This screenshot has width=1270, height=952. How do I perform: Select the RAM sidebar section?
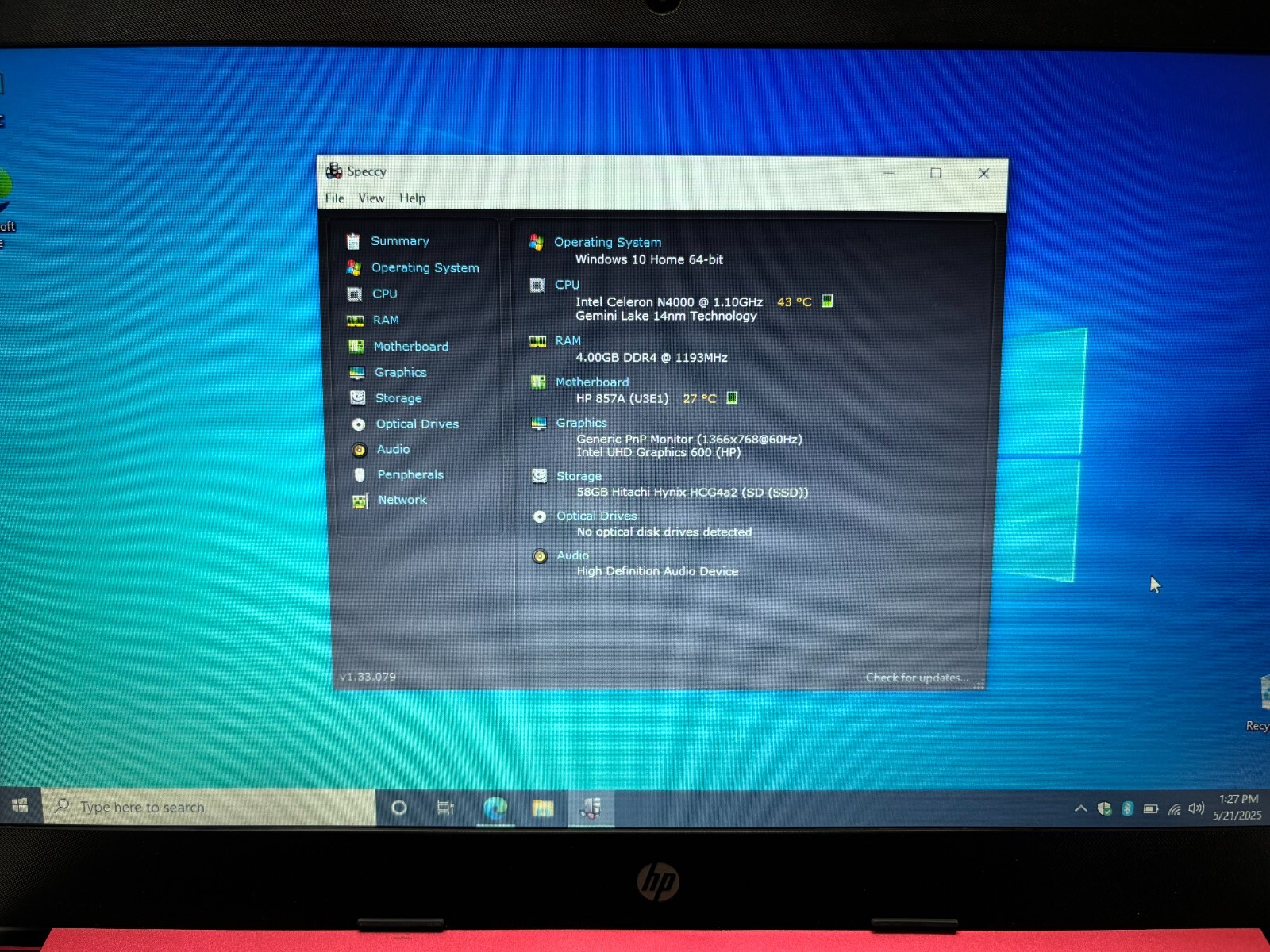point(386,320)
